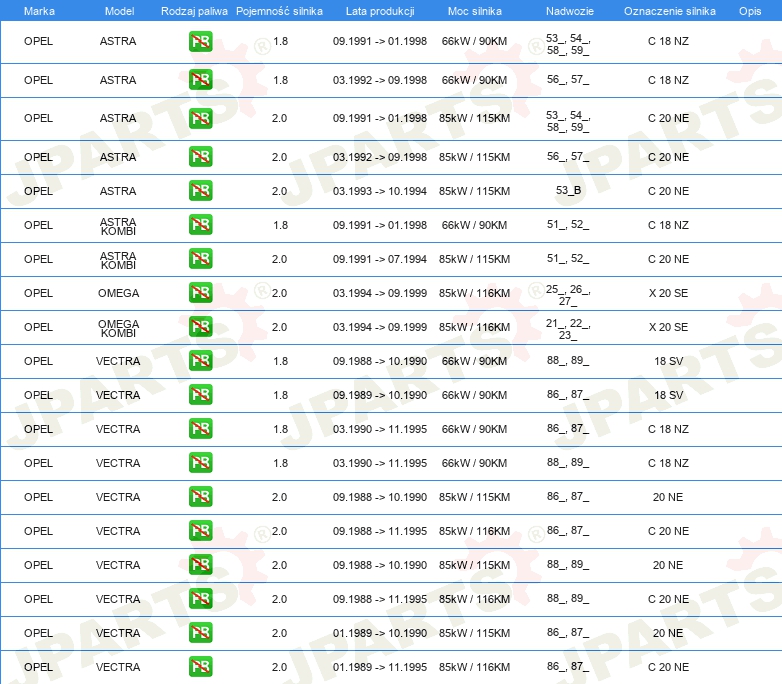Click fuel icon in Vectra C 18 NZ 88_, 89_ row

(200, 462)
